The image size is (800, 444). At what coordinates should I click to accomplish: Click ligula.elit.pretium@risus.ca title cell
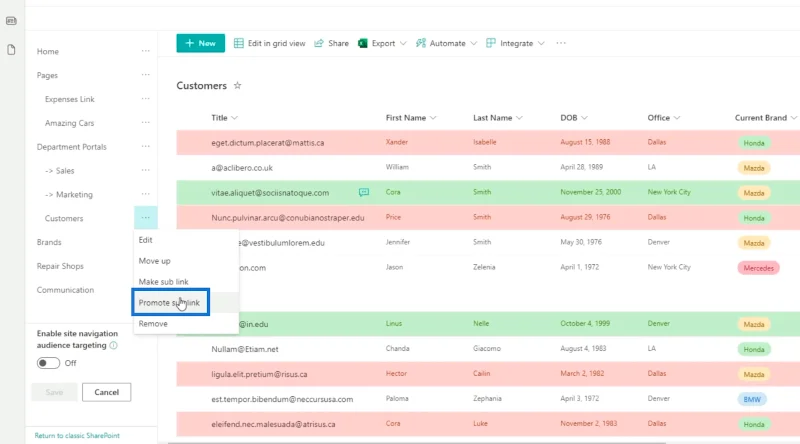pos(259,374)
